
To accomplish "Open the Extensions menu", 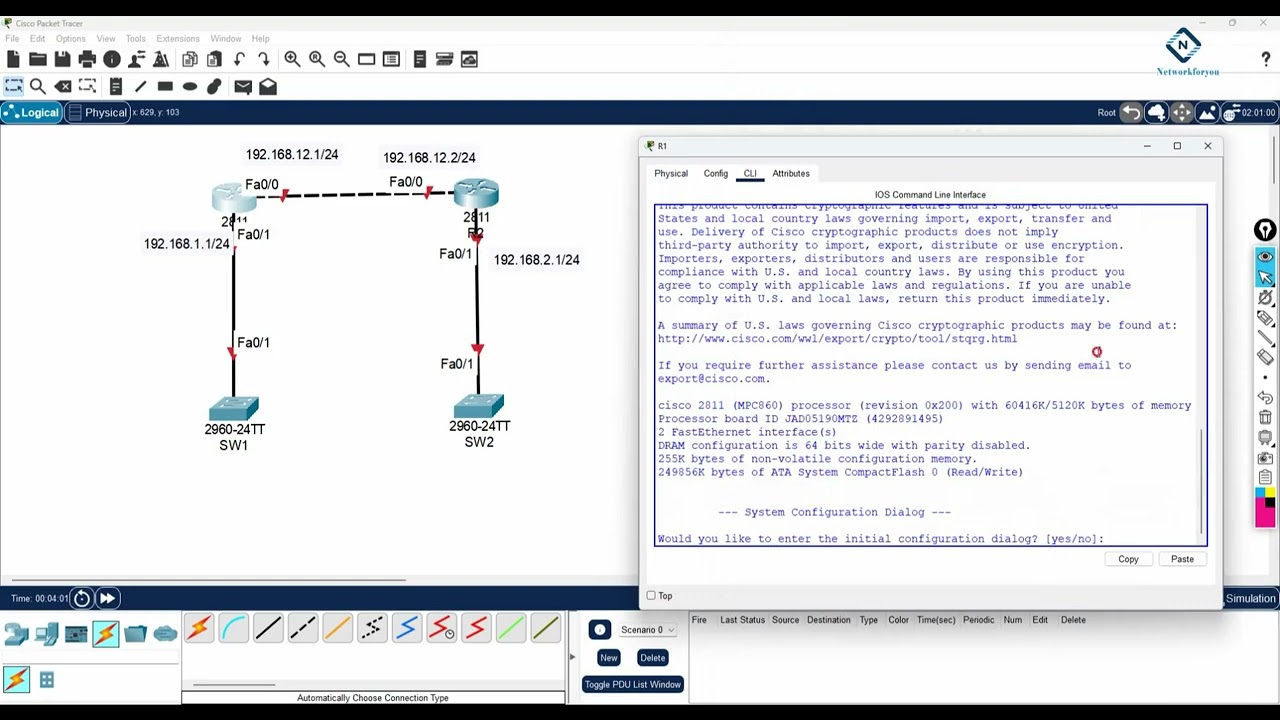I will 177,39.
